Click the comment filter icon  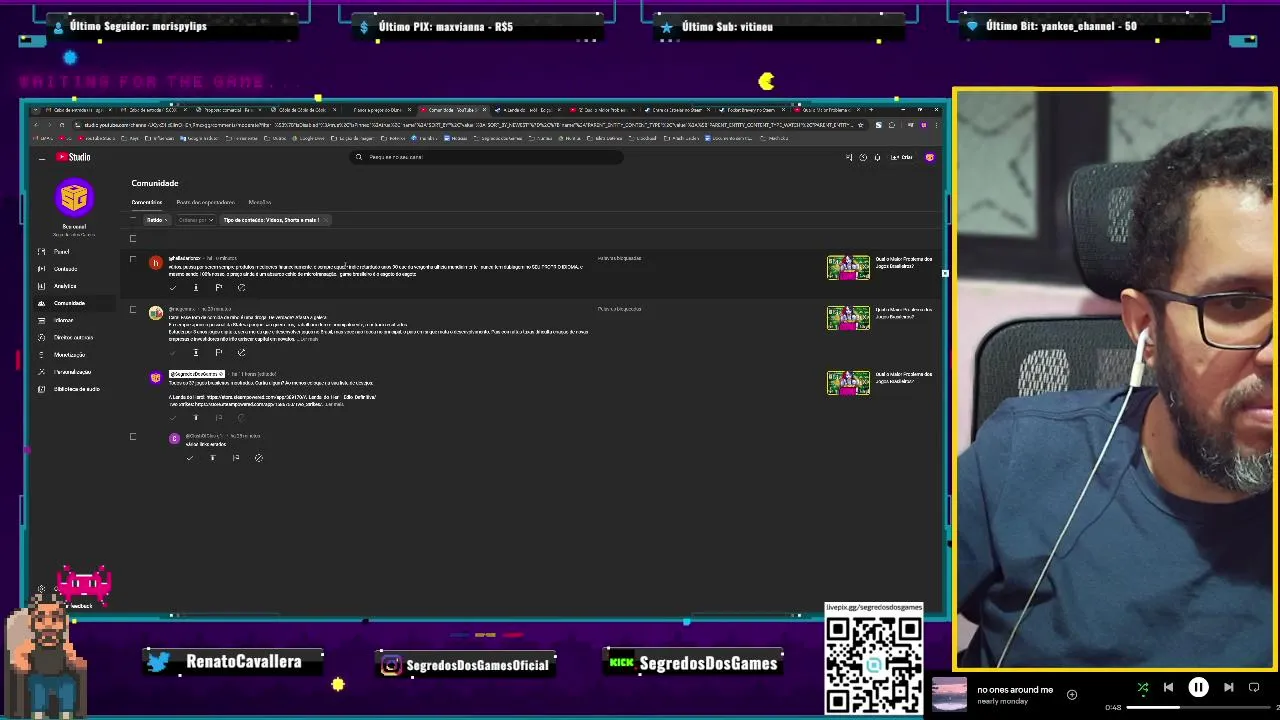tap(134, 220)
